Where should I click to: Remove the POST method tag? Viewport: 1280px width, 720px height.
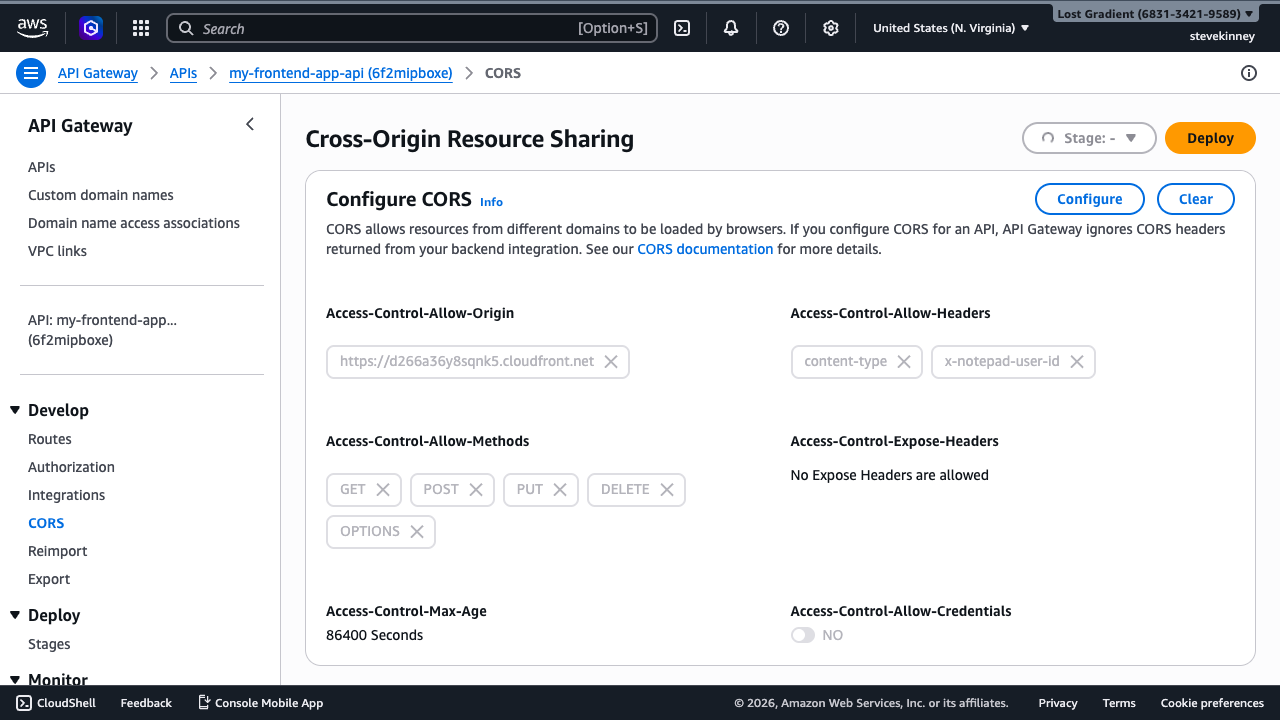(476, 489)
